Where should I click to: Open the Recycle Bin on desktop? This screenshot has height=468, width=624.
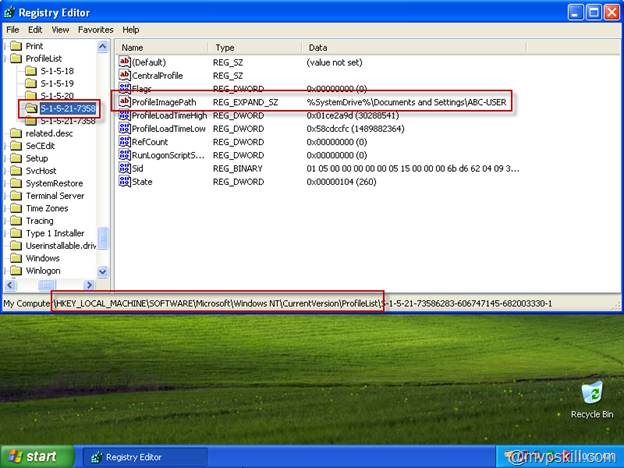coord(592,399)
